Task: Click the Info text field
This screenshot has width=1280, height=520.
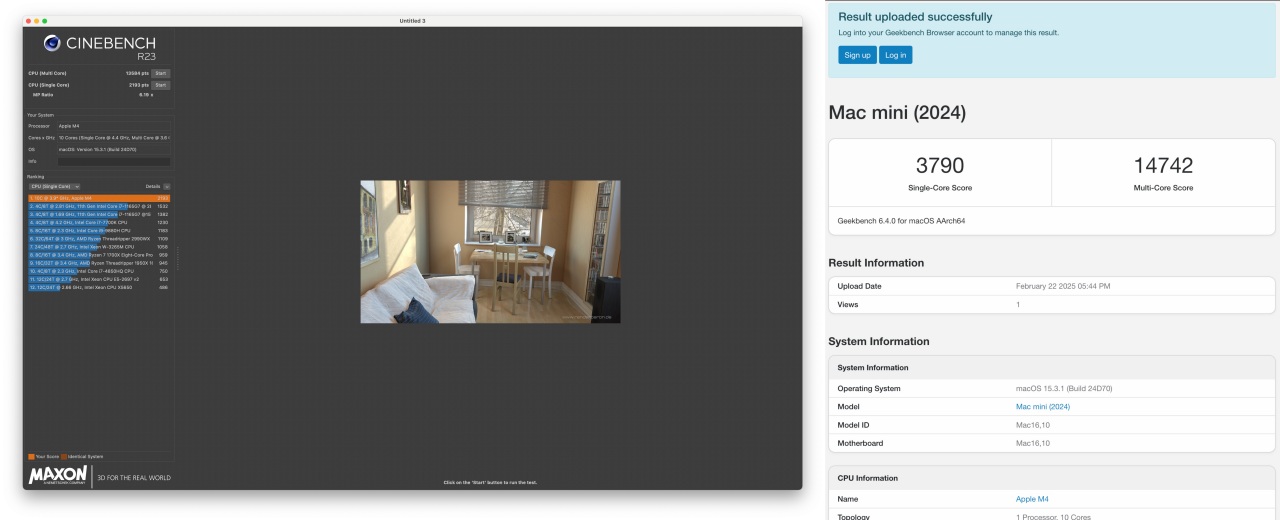Action: (113, 161)
